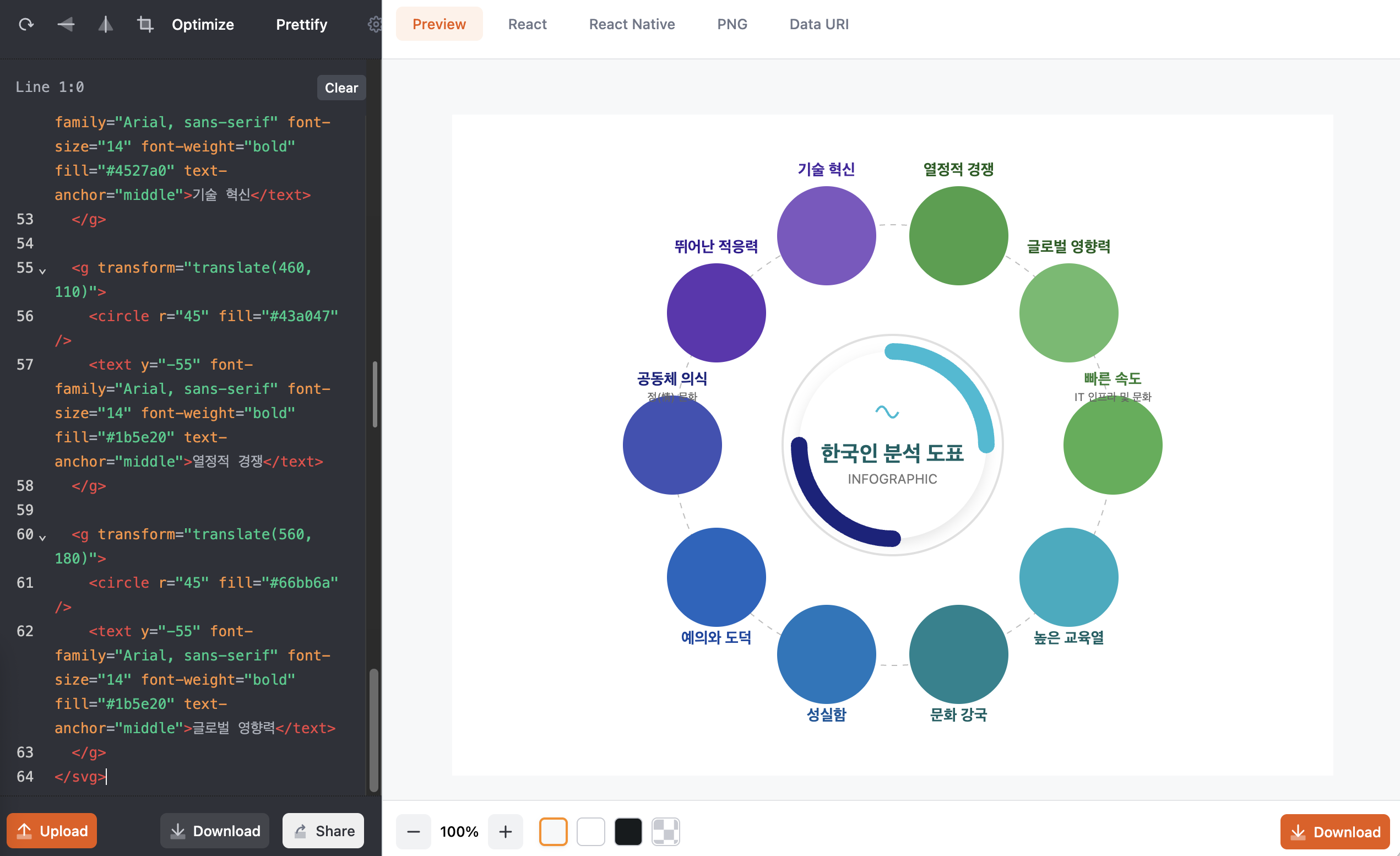Viewport: 1400px width, 856px height.
Task: Select the white preview background option
Action: pyautogui.click(x=590, y=832)
